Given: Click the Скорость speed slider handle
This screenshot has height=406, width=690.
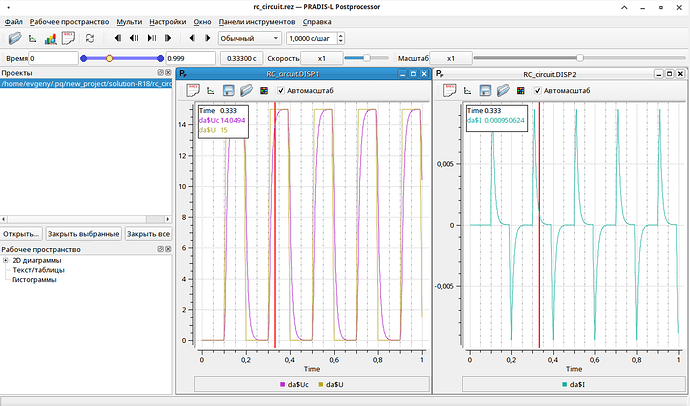Looking at the screenshot, I should click(x=366, y=58).
